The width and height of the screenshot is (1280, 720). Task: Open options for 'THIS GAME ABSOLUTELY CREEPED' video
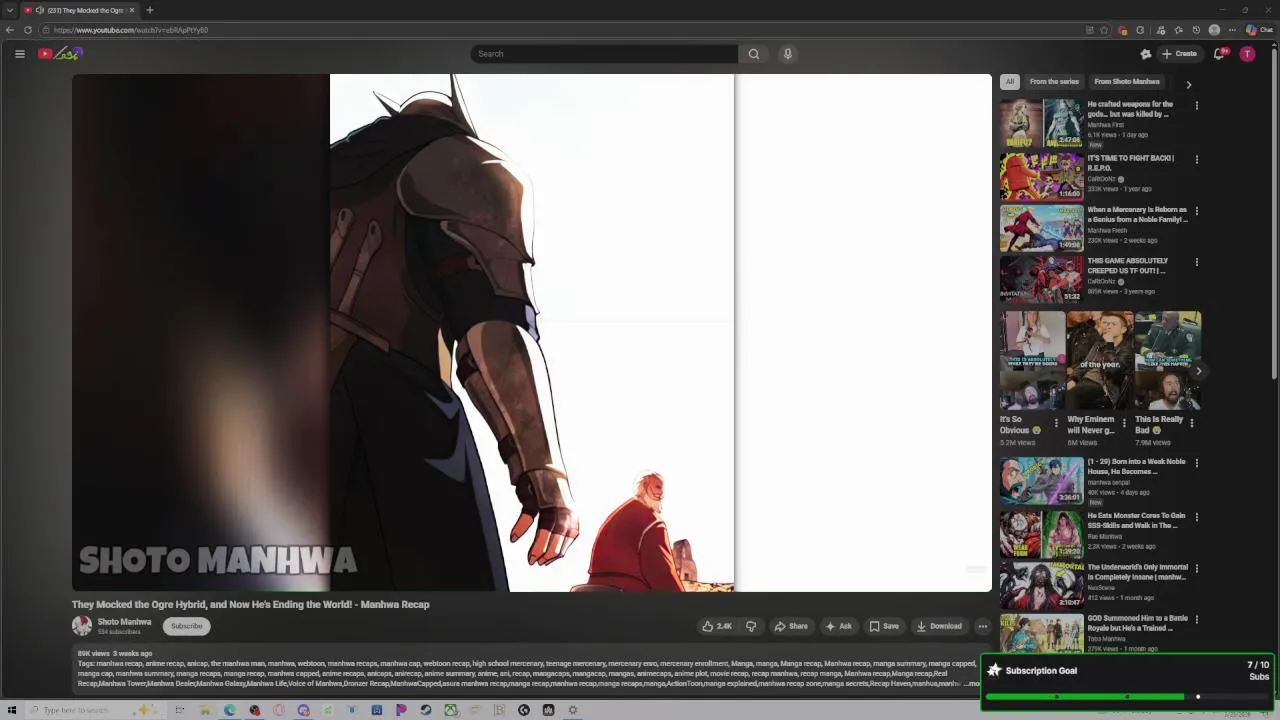(x=1196, y=262)
